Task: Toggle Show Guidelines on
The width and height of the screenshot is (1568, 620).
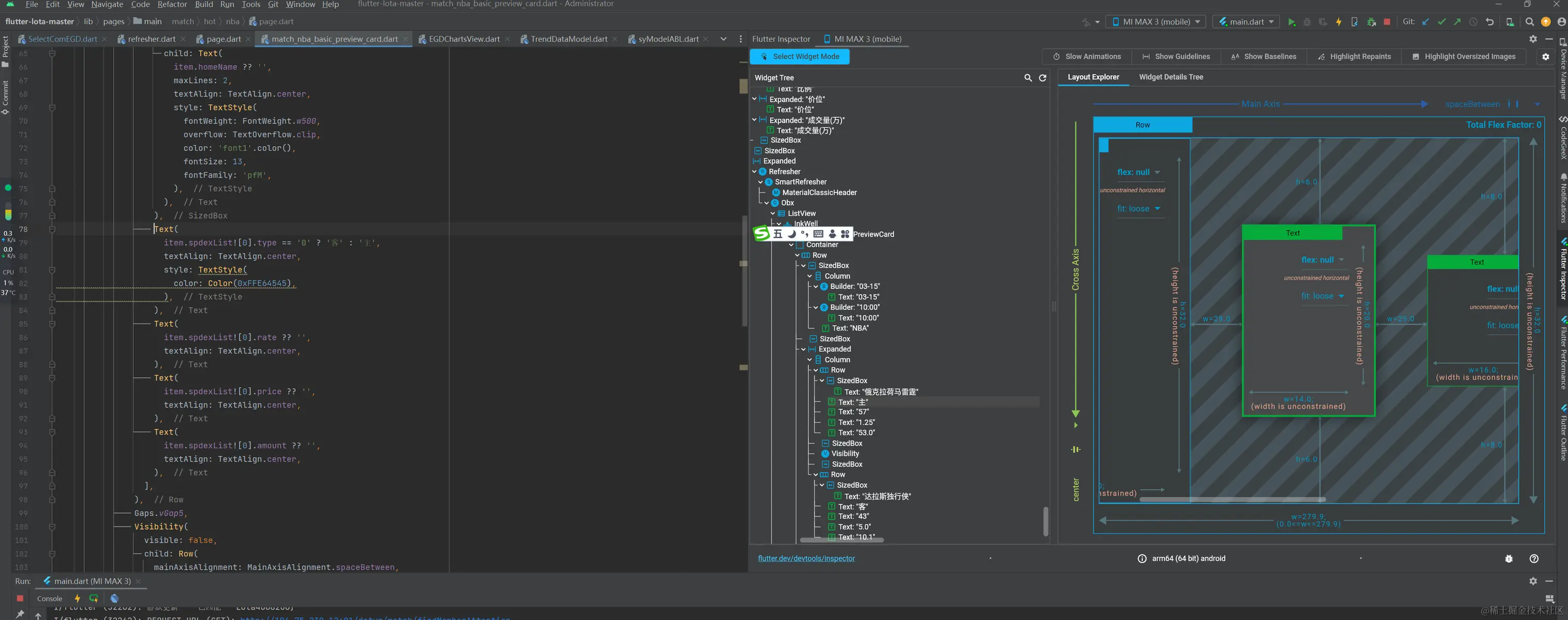Action: tap(1176, 56)
